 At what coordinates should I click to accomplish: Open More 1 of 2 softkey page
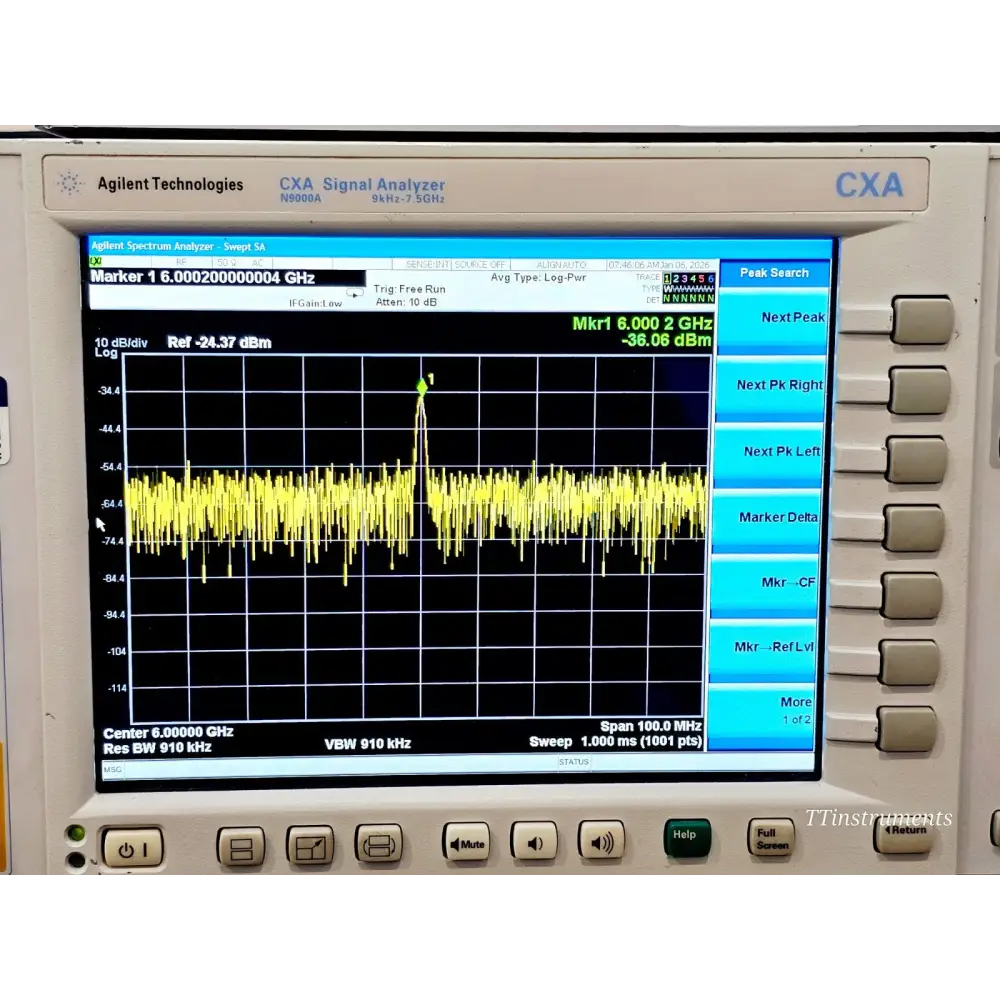(760, 714)
